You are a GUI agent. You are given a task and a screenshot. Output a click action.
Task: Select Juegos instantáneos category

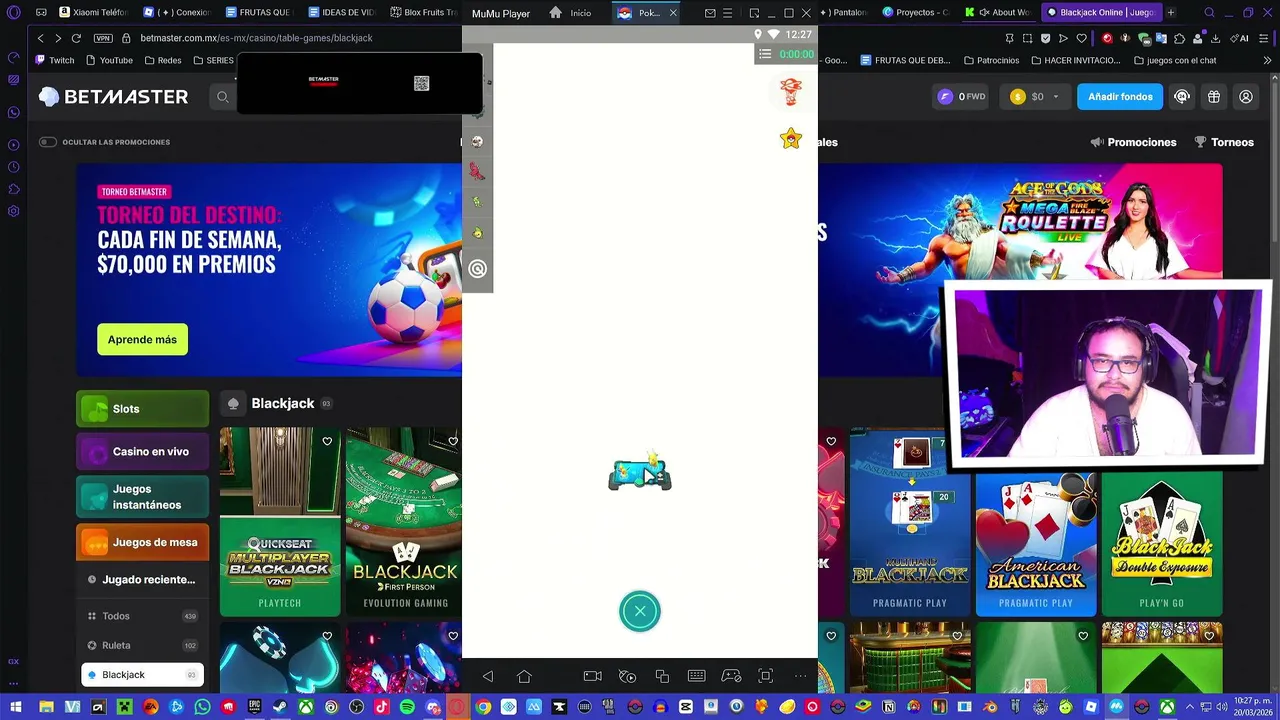[142, 497]
